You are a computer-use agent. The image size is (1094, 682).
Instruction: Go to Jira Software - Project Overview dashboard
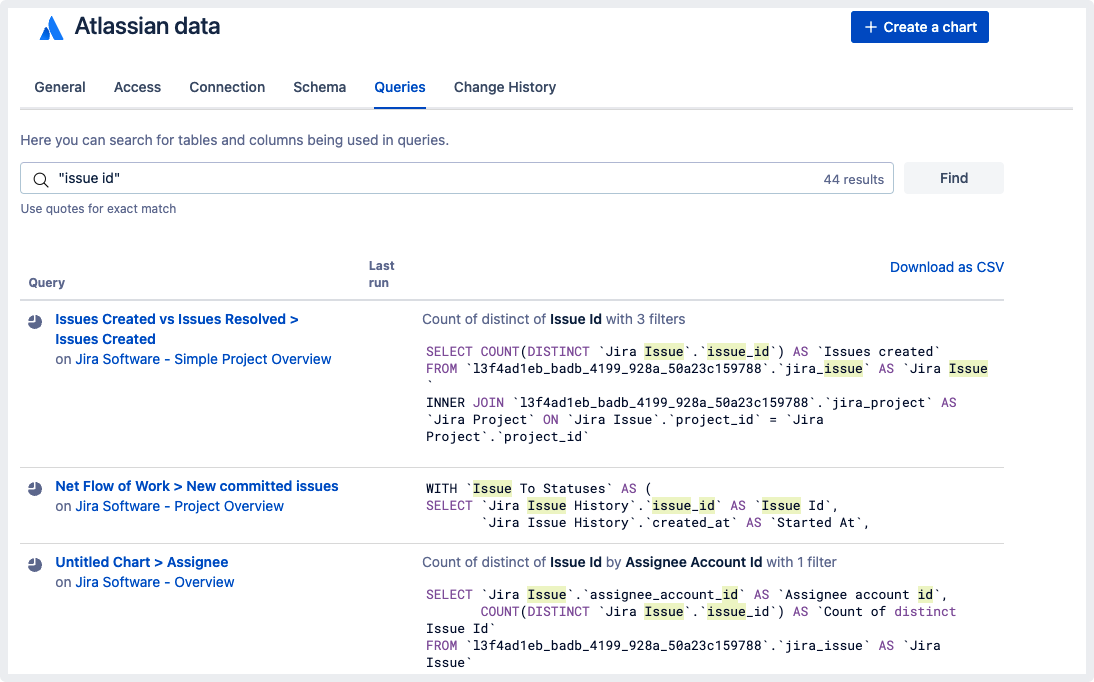click(x=179, y=506)
